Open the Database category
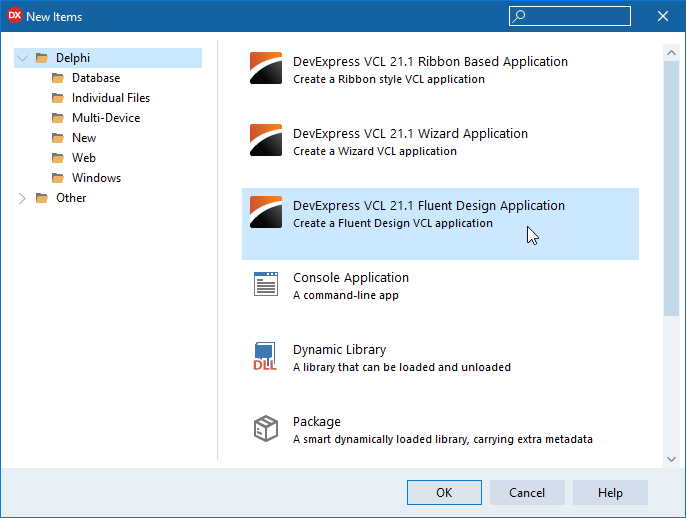Screen dimensions: 686x518 (96, 78)
